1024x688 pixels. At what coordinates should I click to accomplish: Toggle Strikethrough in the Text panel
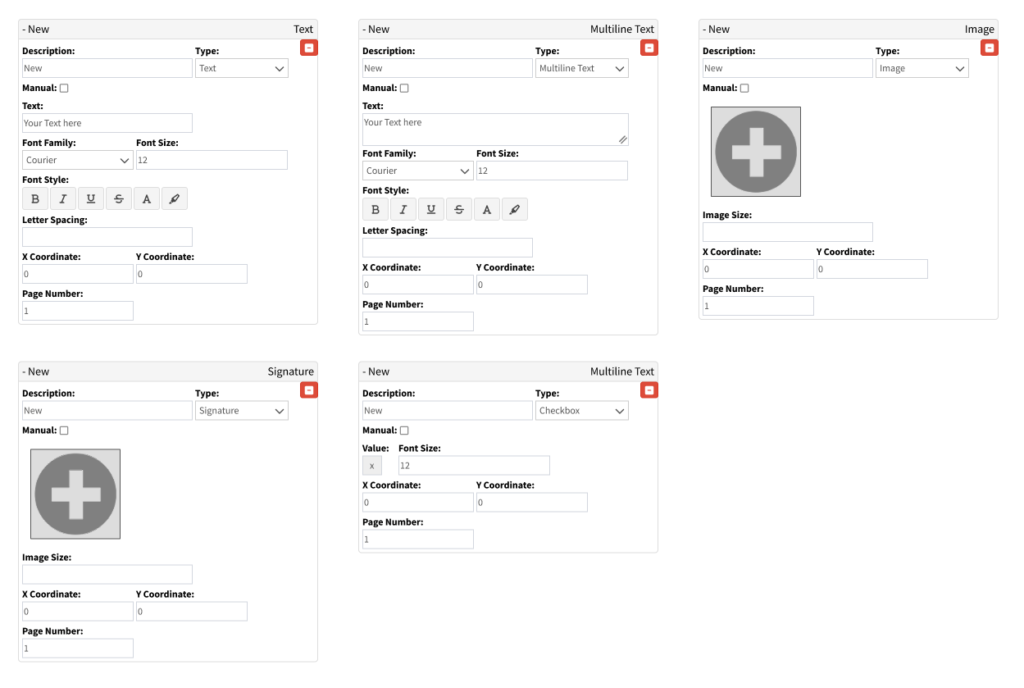[119, 199]
